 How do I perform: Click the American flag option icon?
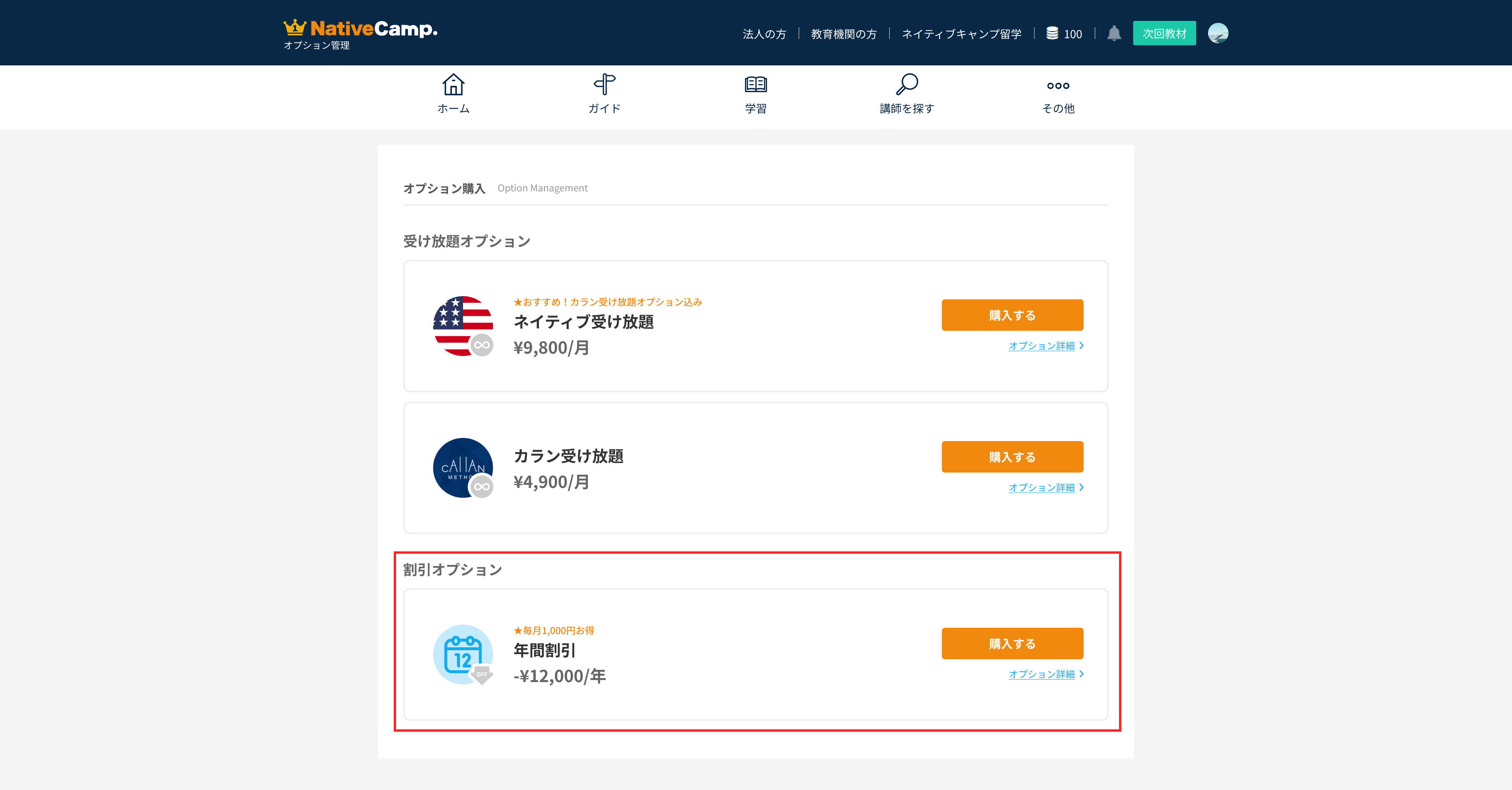[463, 326]
